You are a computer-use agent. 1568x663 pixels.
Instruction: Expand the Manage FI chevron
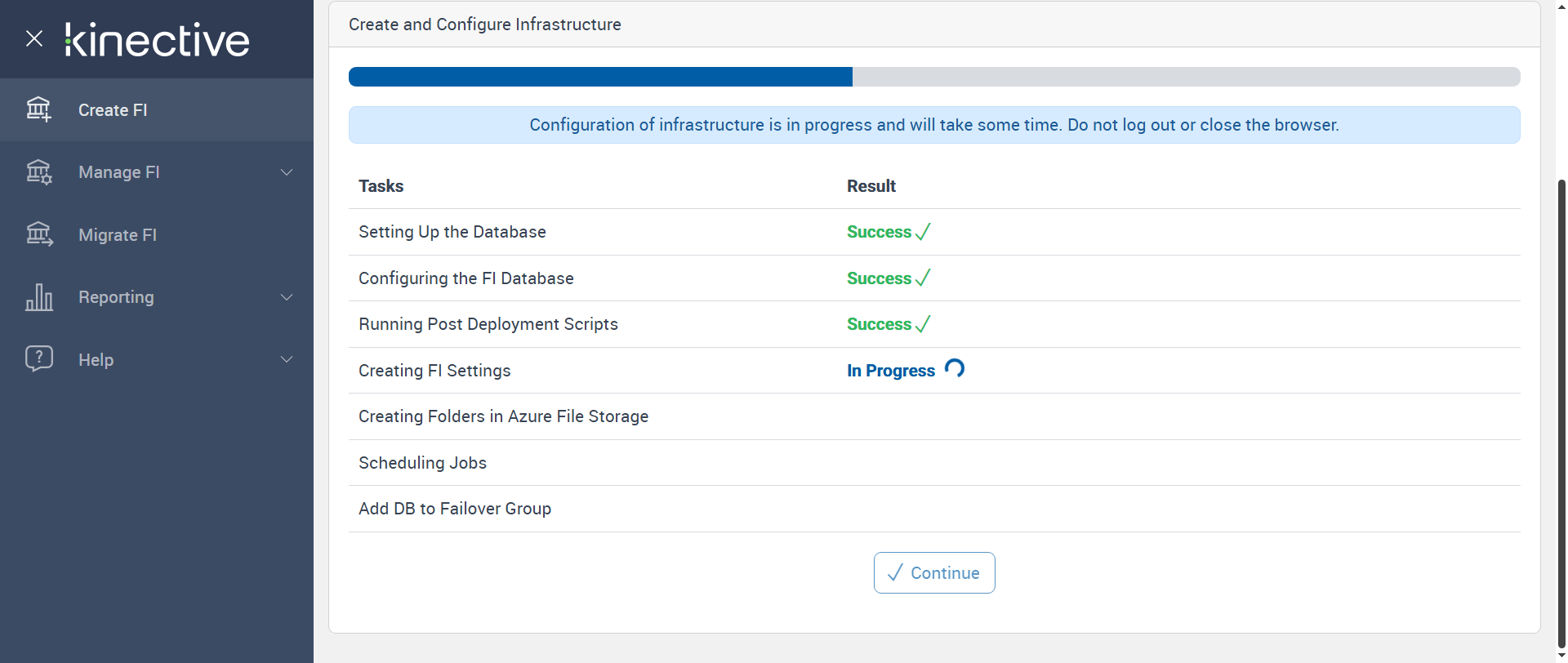tap(287, 172)
